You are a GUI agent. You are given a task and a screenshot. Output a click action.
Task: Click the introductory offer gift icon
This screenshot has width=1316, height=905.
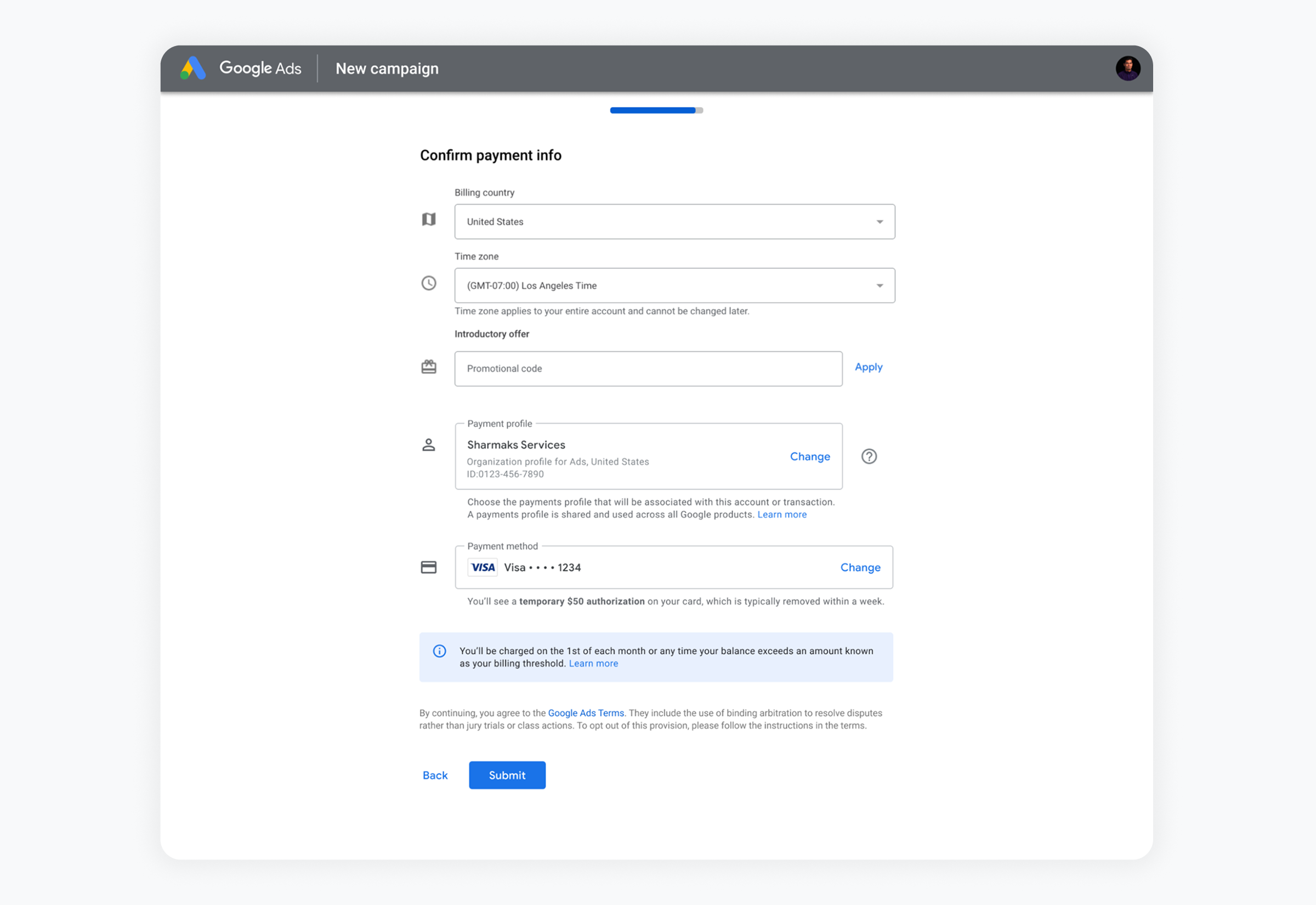(429, 367)
